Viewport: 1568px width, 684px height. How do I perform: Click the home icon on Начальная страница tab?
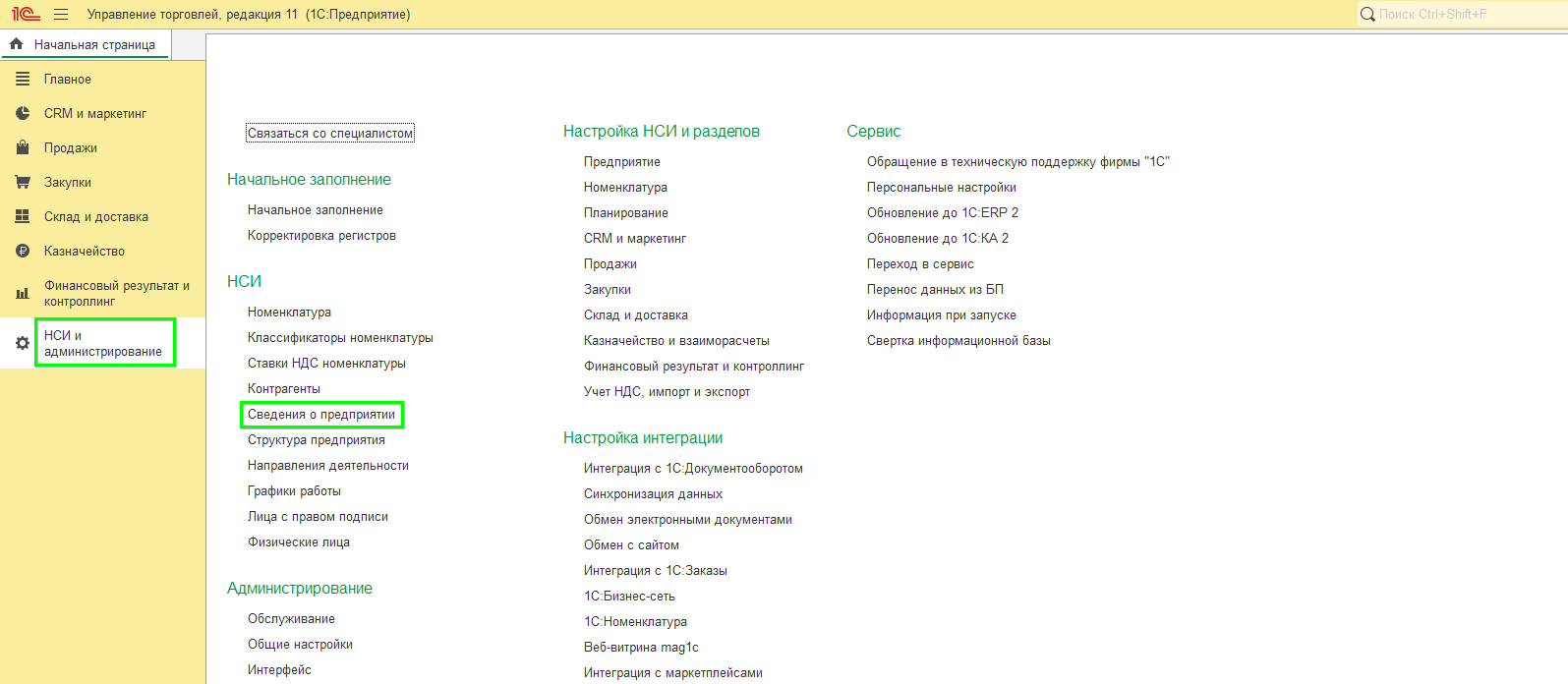point(16,43)
